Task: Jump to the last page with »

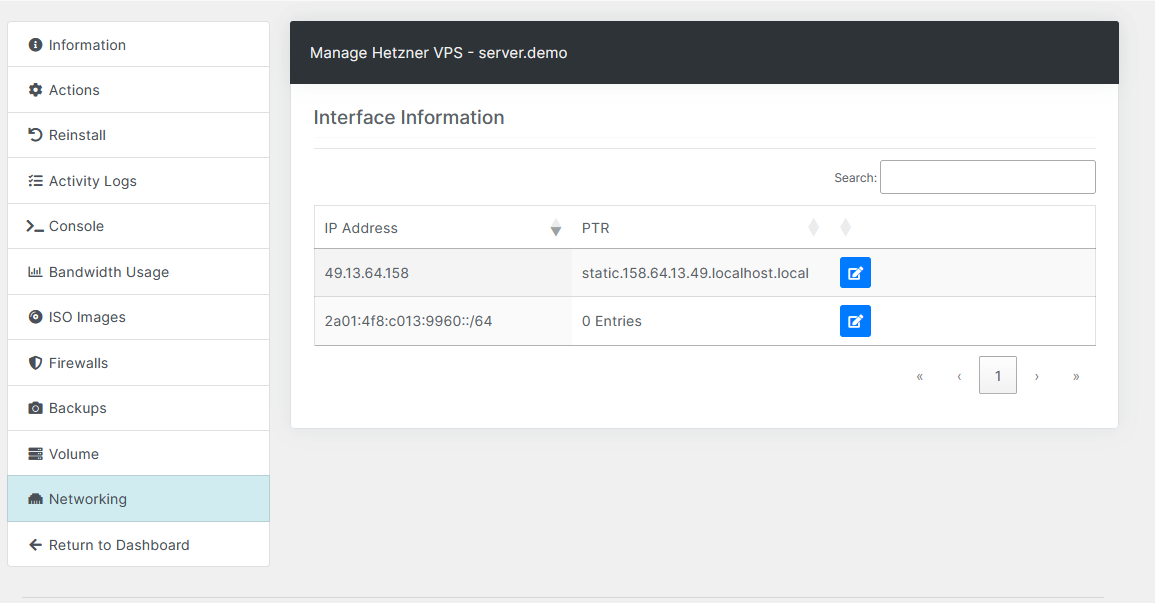Action: [1076, 376]
